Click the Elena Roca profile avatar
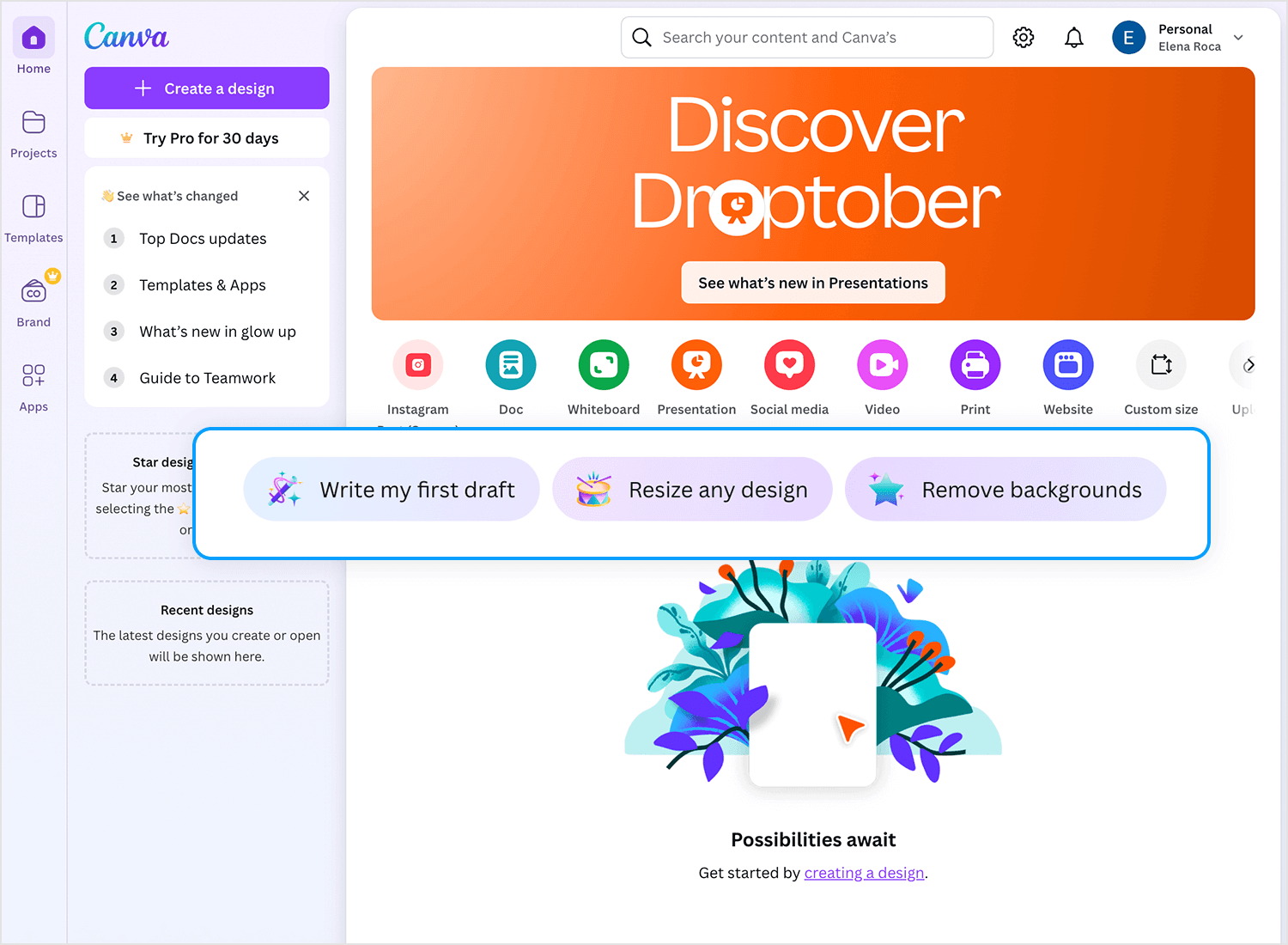Screen dimensions: 1288x945 (x=1128, y=38)
